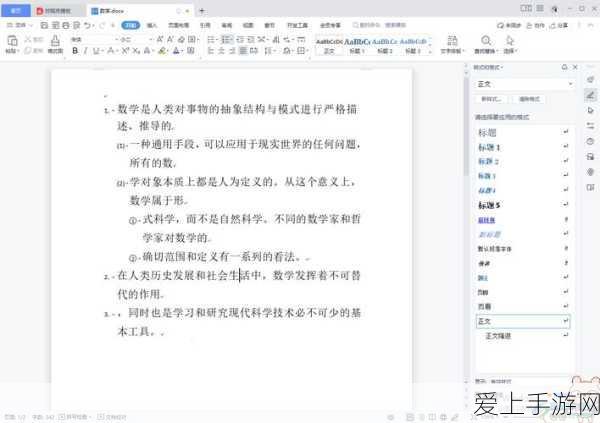Click the Save icon in quick access toolbar
Viewport: 600px width, 423px height.
[x=44, y=25]
